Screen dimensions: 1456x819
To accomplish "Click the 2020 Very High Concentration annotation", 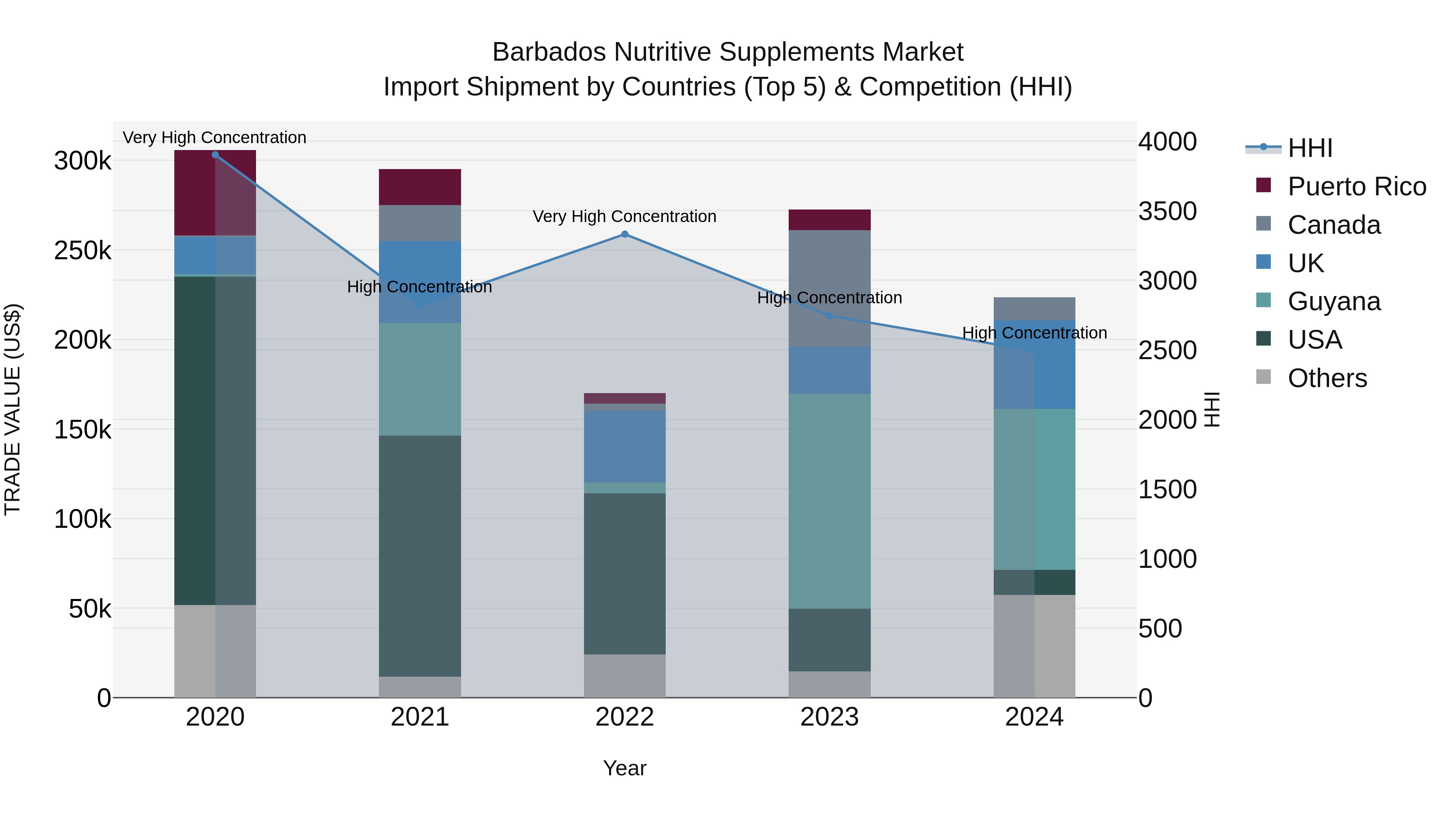I will (x=215, y=138).
